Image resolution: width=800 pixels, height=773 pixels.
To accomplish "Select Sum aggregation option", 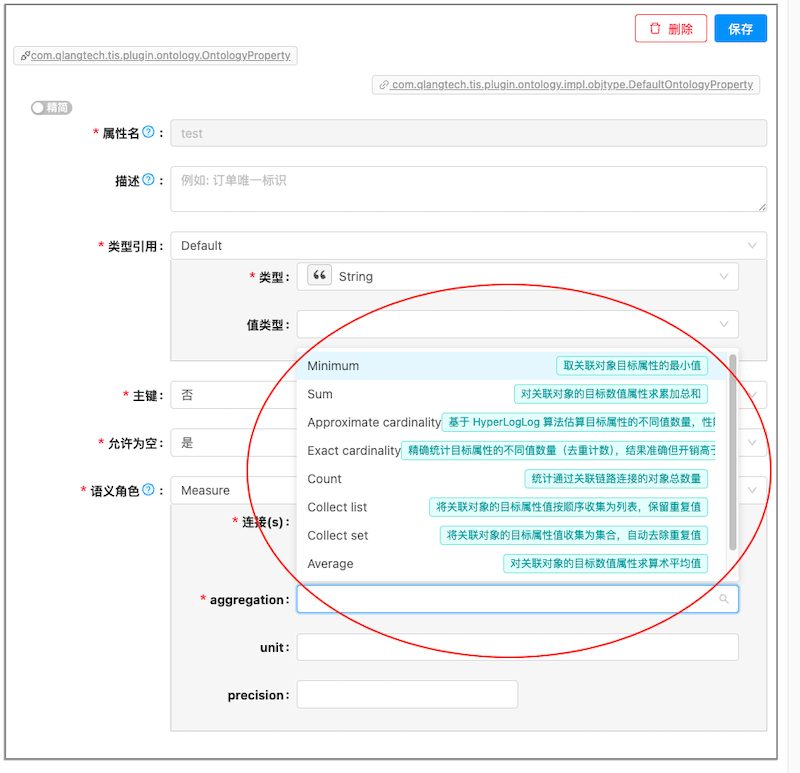I will pyautogui.click(x=511, y=394).
